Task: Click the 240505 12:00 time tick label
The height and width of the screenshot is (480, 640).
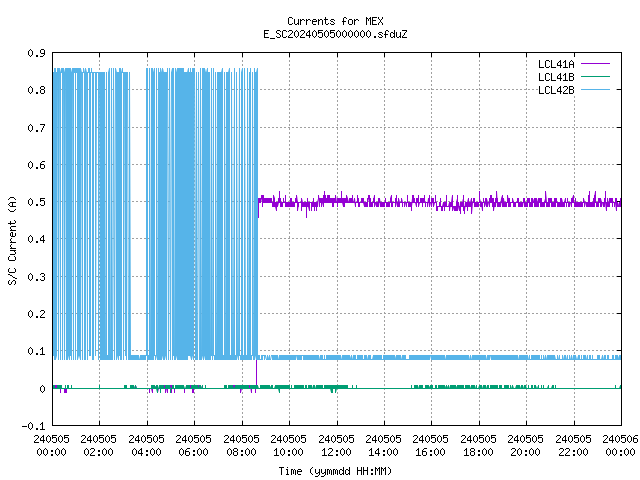Action: tap(336, 446)
